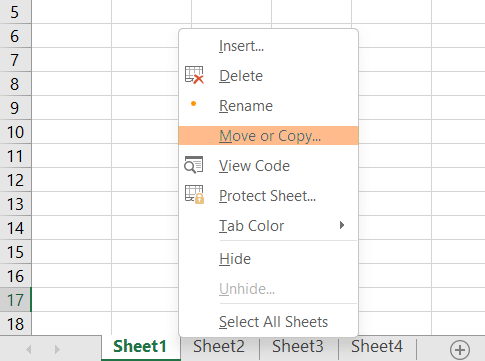The height and width of the screenshot is (361, 485).
Task: Select row header 11
Action: click(x=16, y=156)
